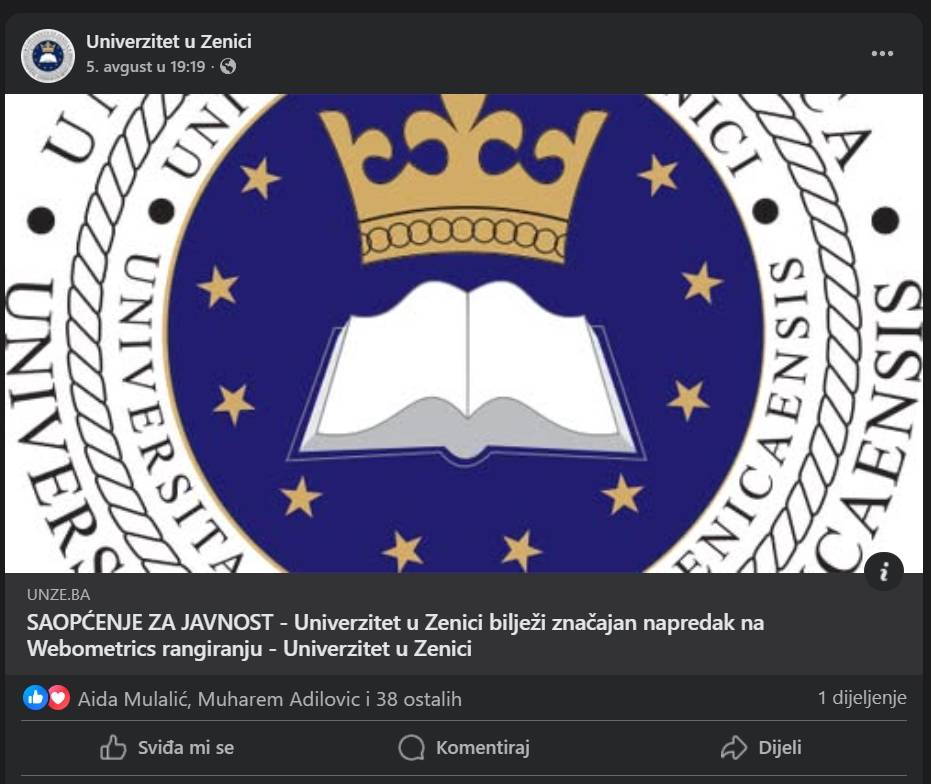This screenshot has width=931, height=784.
Task: Click the public globe privacy icon
Action: [228, 67]
